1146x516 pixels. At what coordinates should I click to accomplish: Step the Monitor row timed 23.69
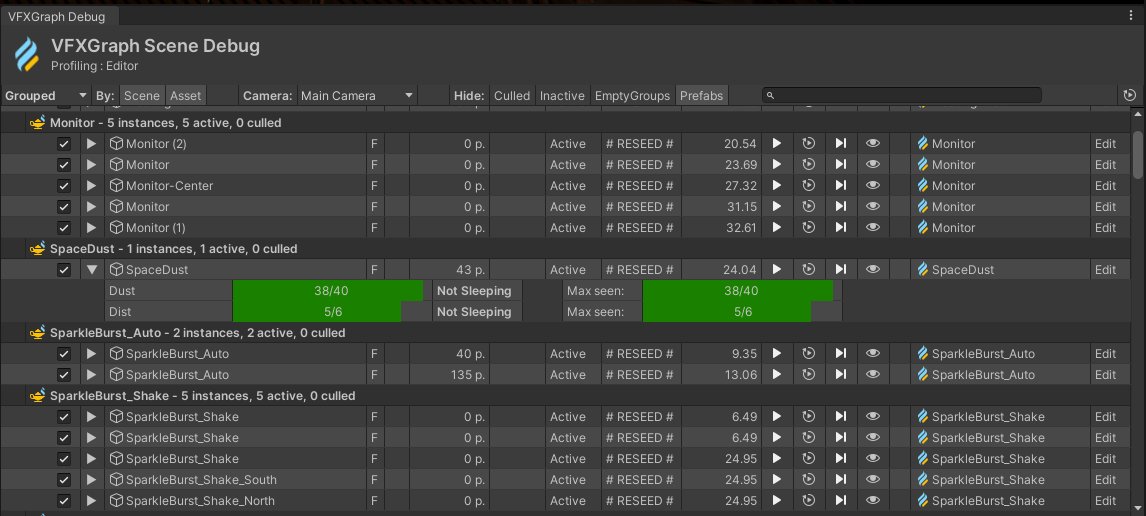pos(840,164)
